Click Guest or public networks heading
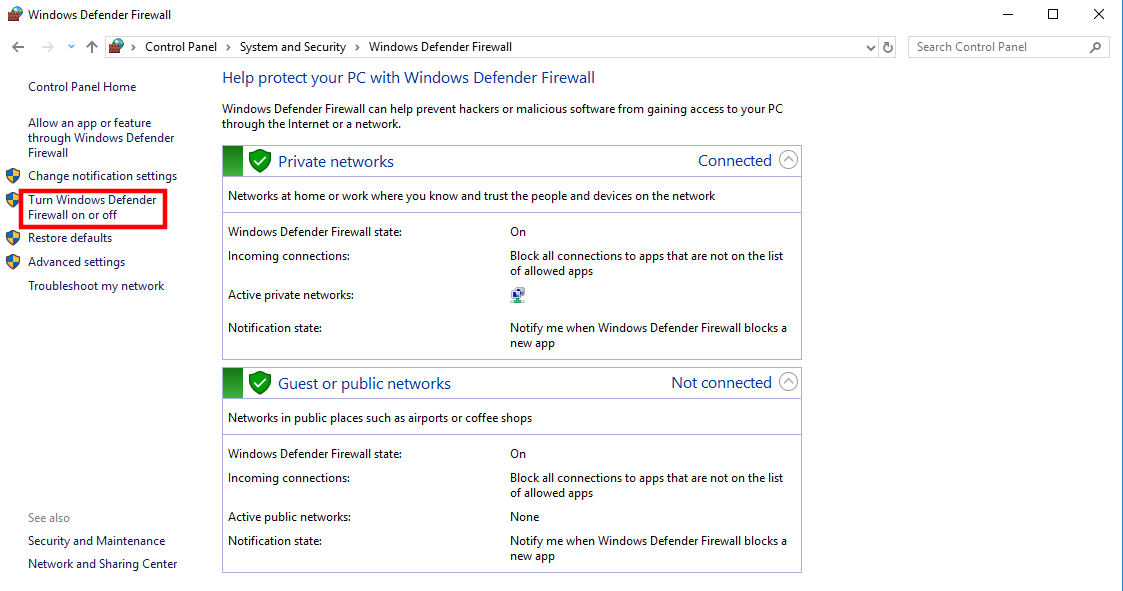Viewport: 1123px width, 591px height. coord(364,383)
